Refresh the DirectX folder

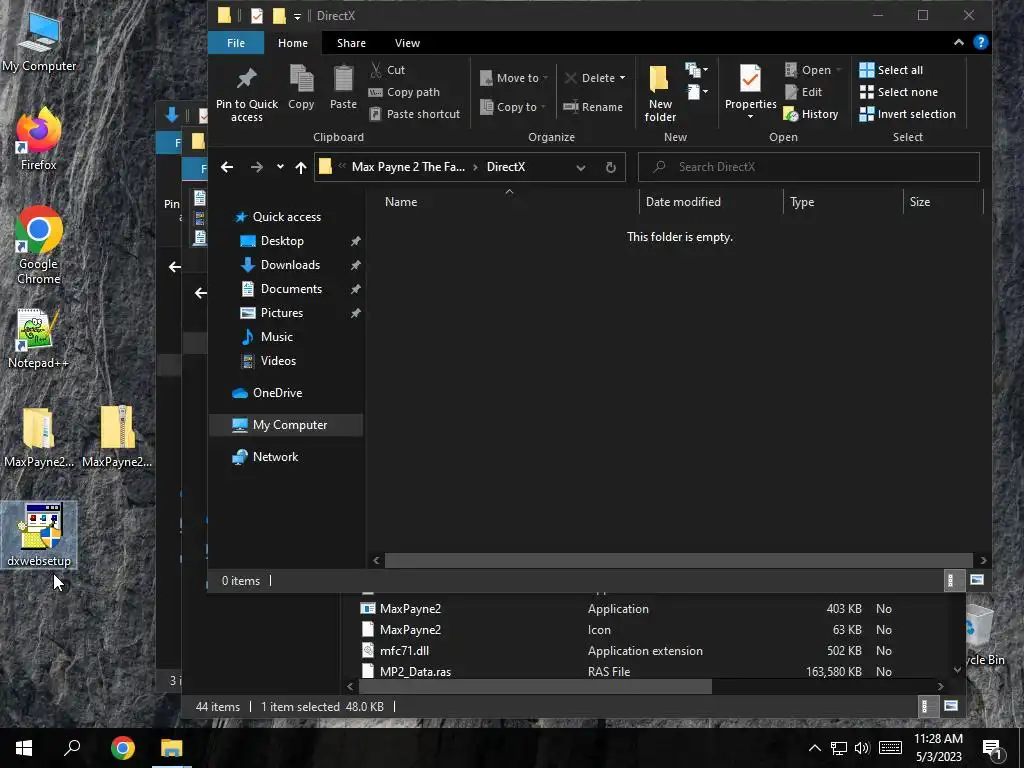(611, 168)
